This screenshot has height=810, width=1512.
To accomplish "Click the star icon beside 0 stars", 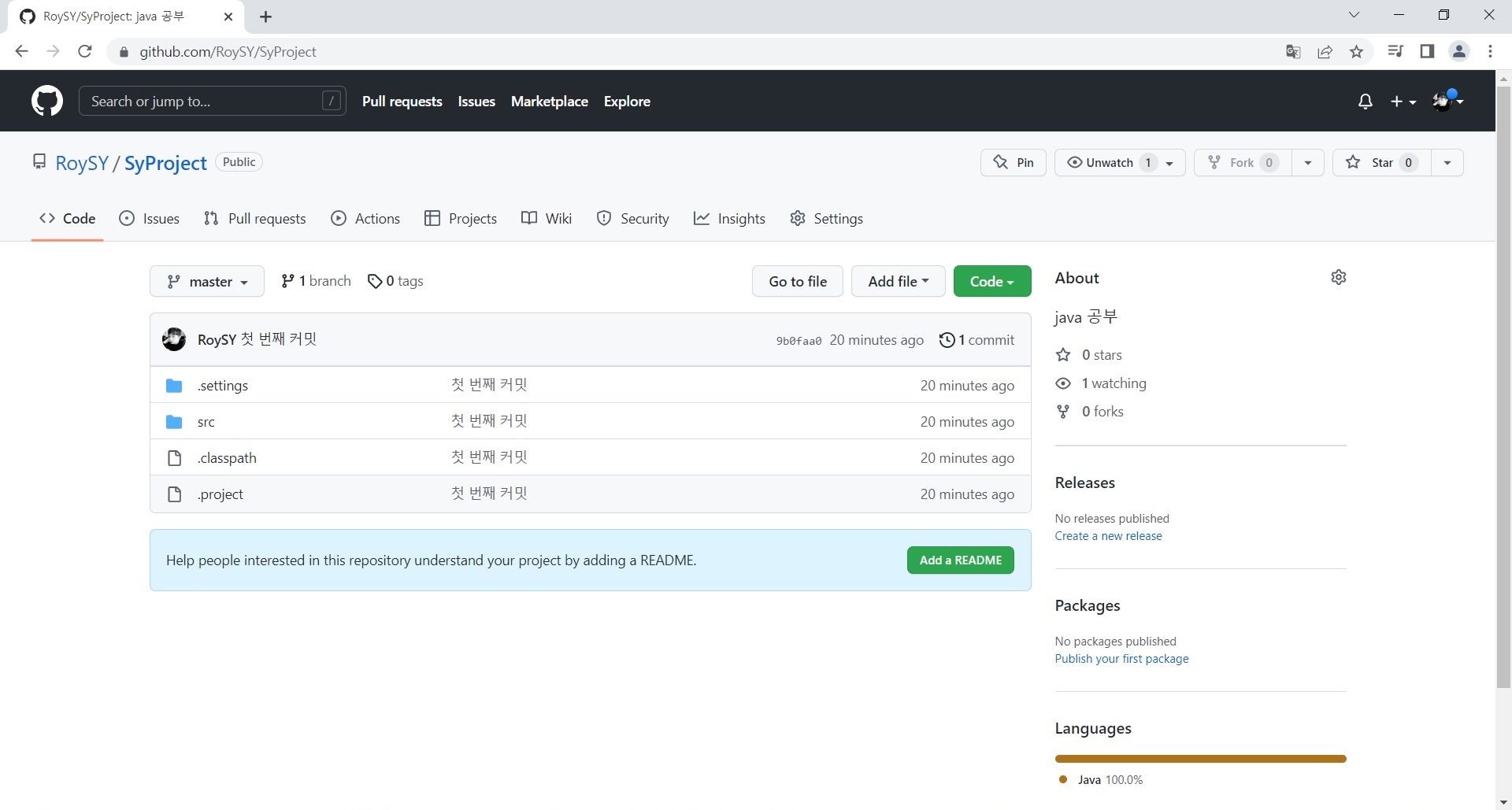I will [1063, 355].
